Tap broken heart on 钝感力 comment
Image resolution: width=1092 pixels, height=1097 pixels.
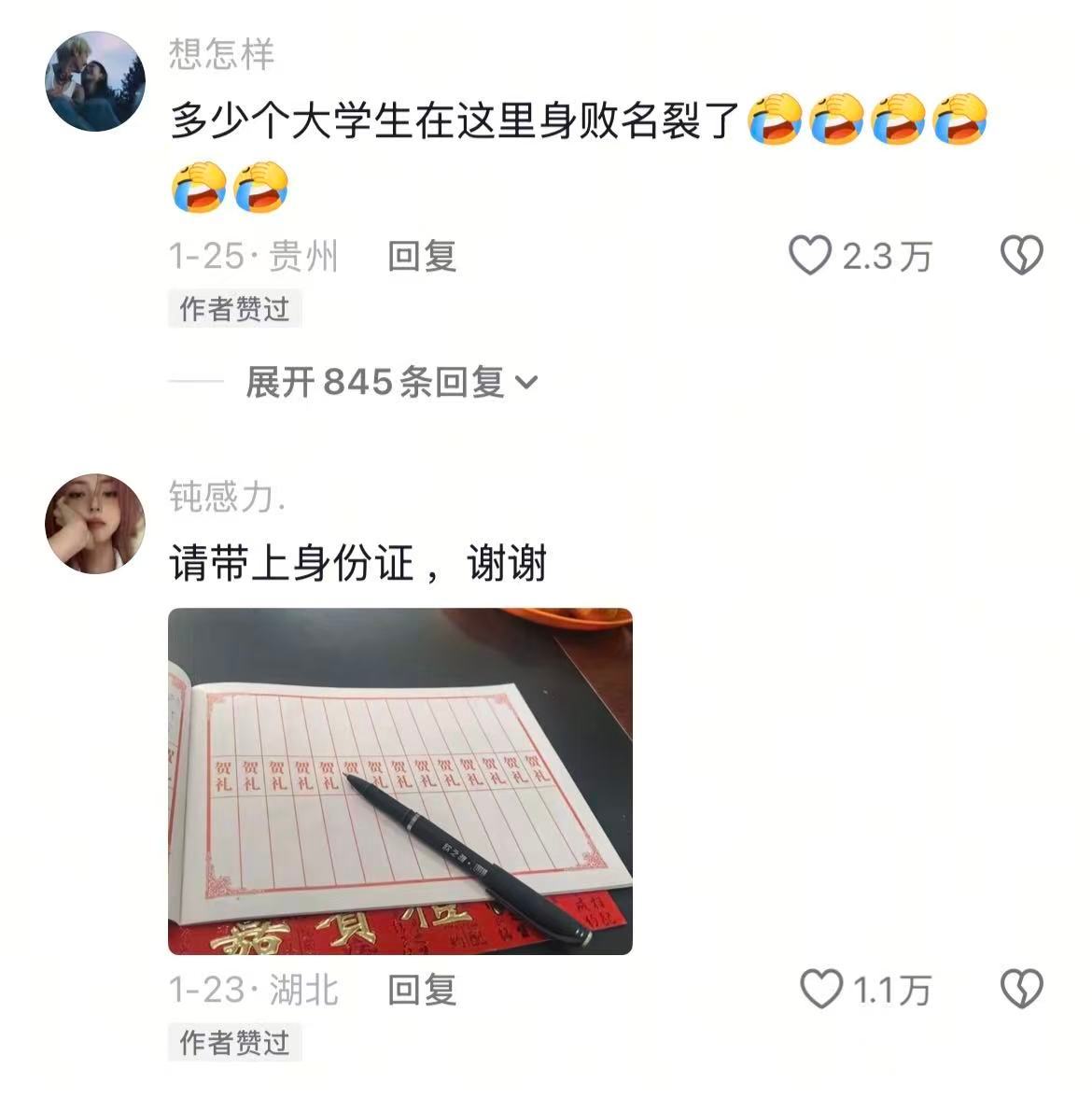pyautogui.click(x=1021, y=989)
